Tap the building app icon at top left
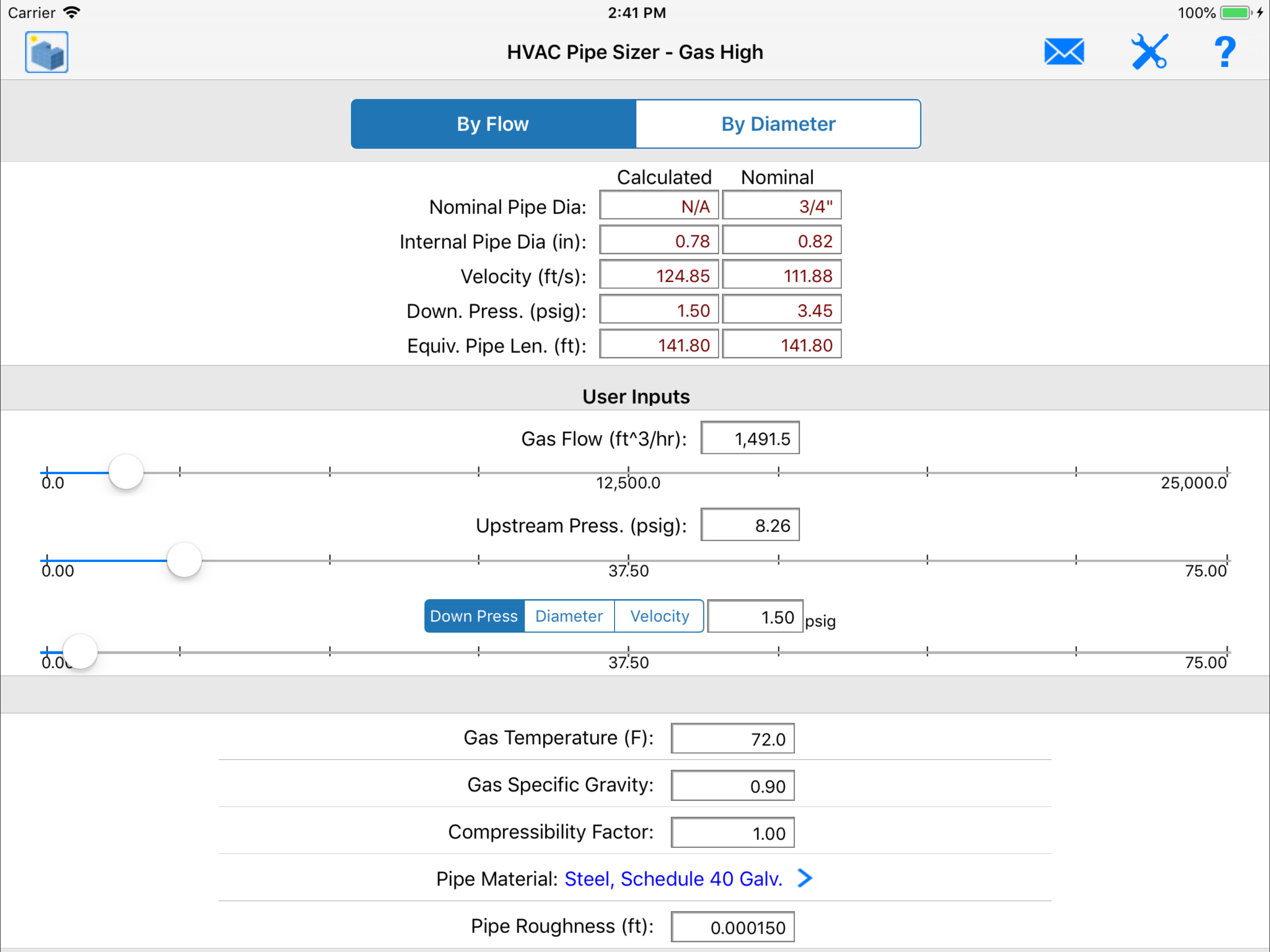 (x=46, y=52)
